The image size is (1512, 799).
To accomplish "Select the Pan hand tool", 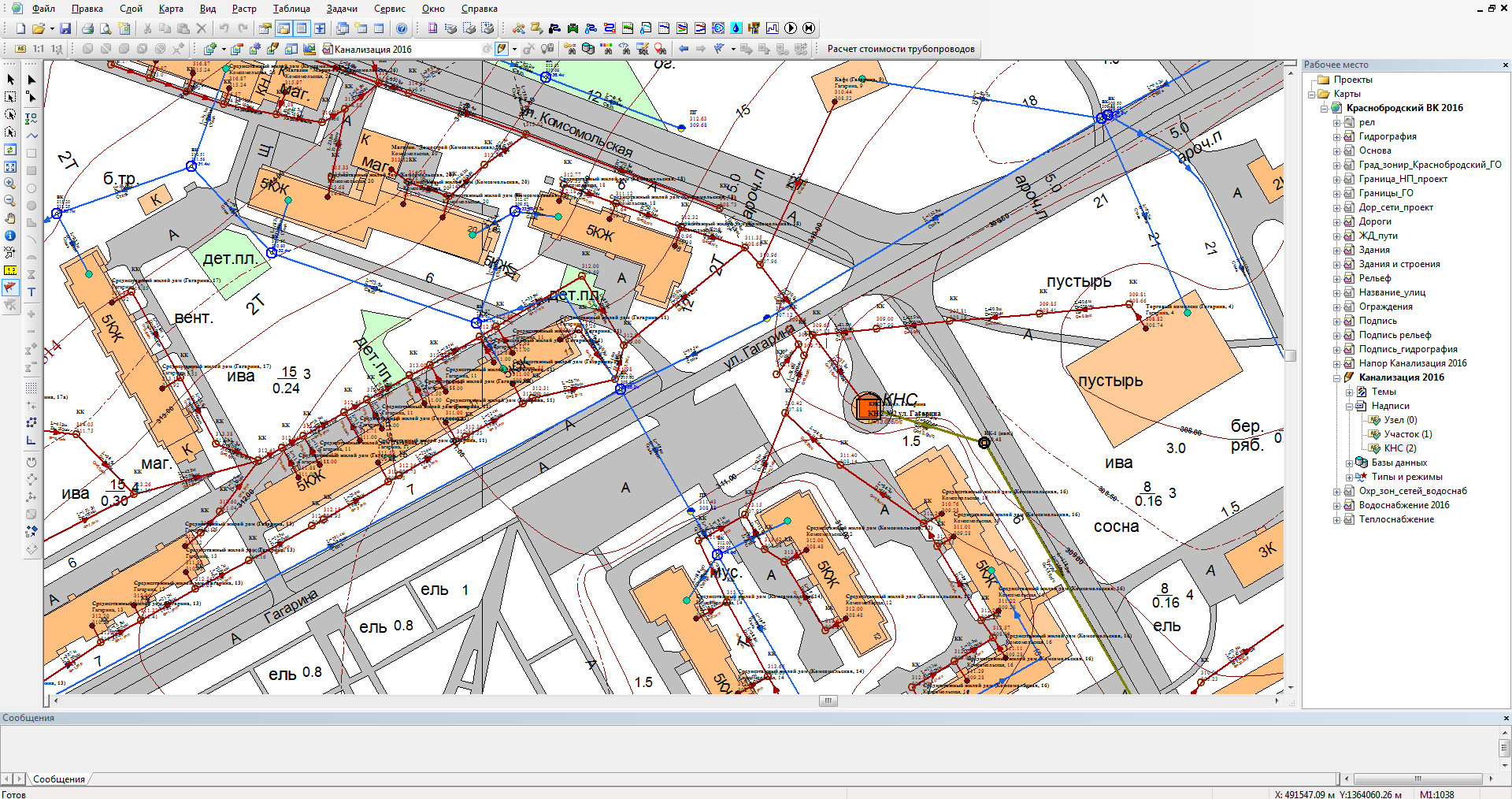I will click(10, 218).
